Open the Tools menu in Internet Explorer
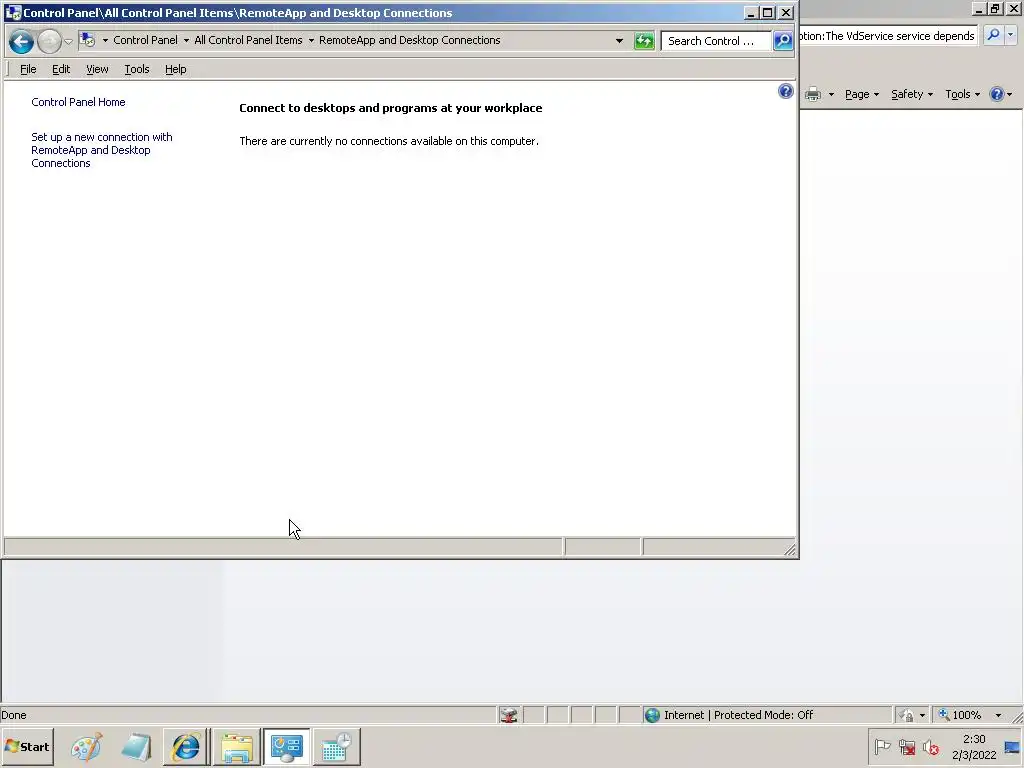Image resolution: width=1024 pixels, height=768 pixels. click(963, 94)
